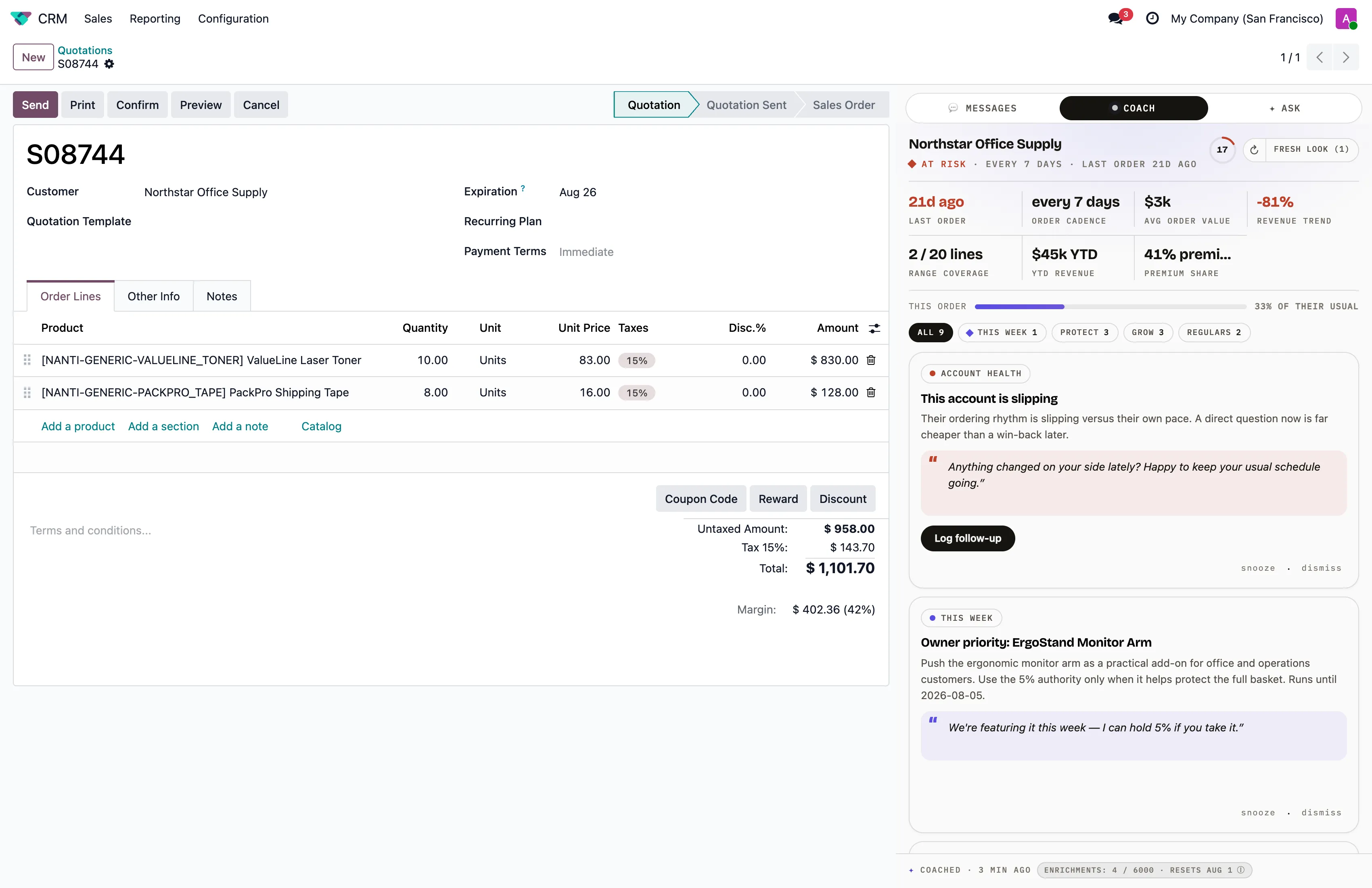Filter coach cards by All 9

931,332
